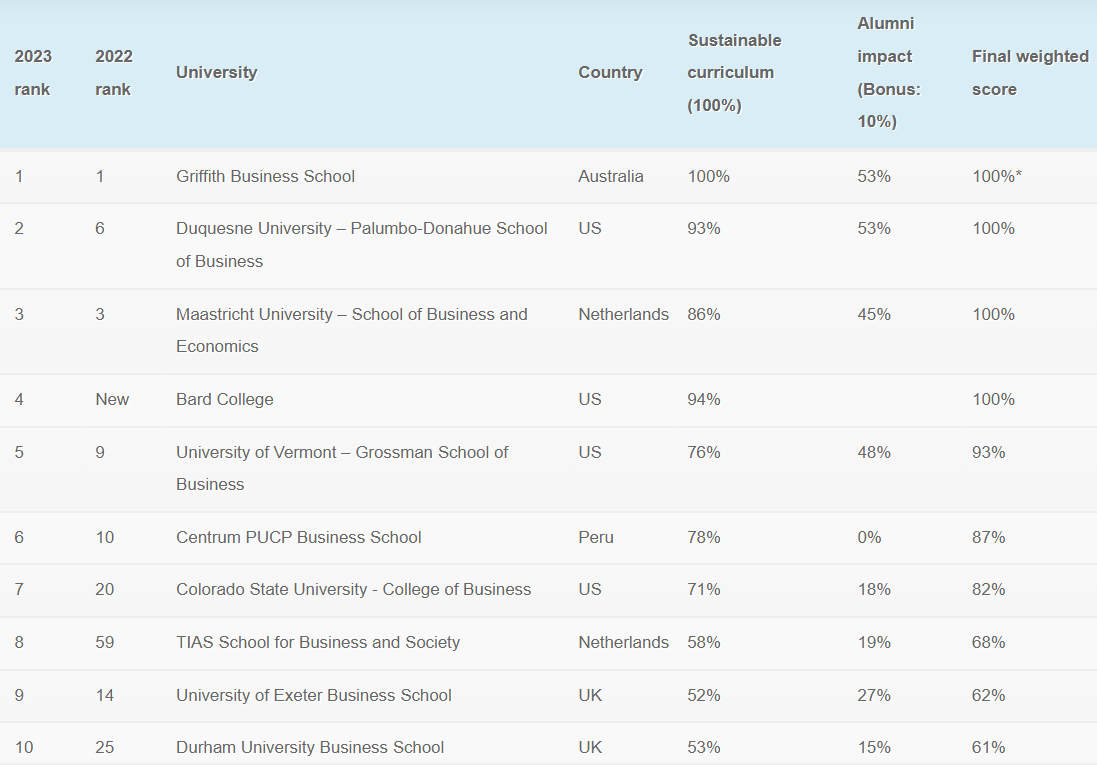Click TIAS School for Business and Society
This screenshot has width=1097, height=765.
point(318,642)
